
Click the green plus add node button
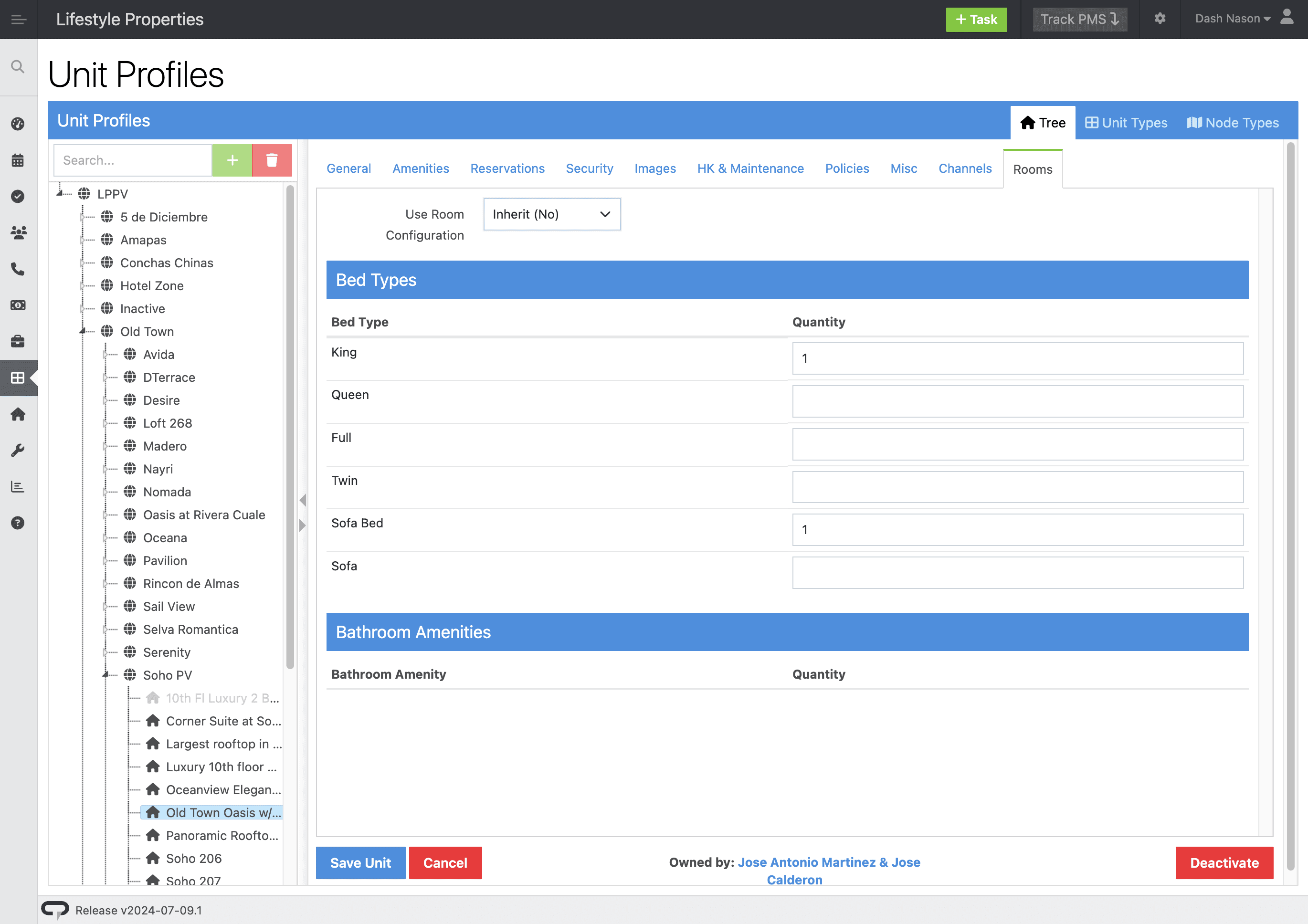(x=232, y=160)
